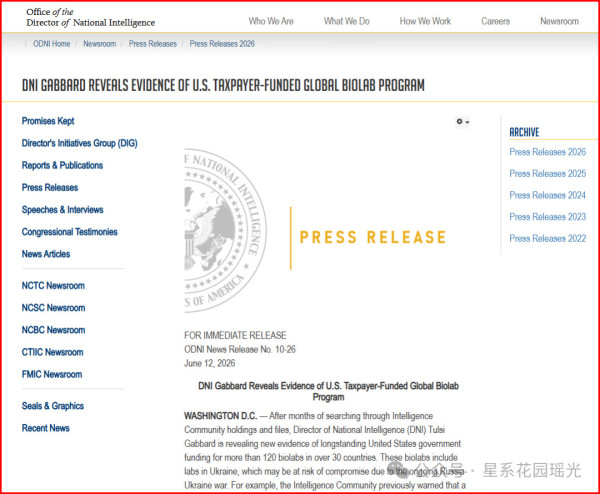Go to FMIC Newsroom
This screenshot has height=494, width=600.
[x=52, y=374]
